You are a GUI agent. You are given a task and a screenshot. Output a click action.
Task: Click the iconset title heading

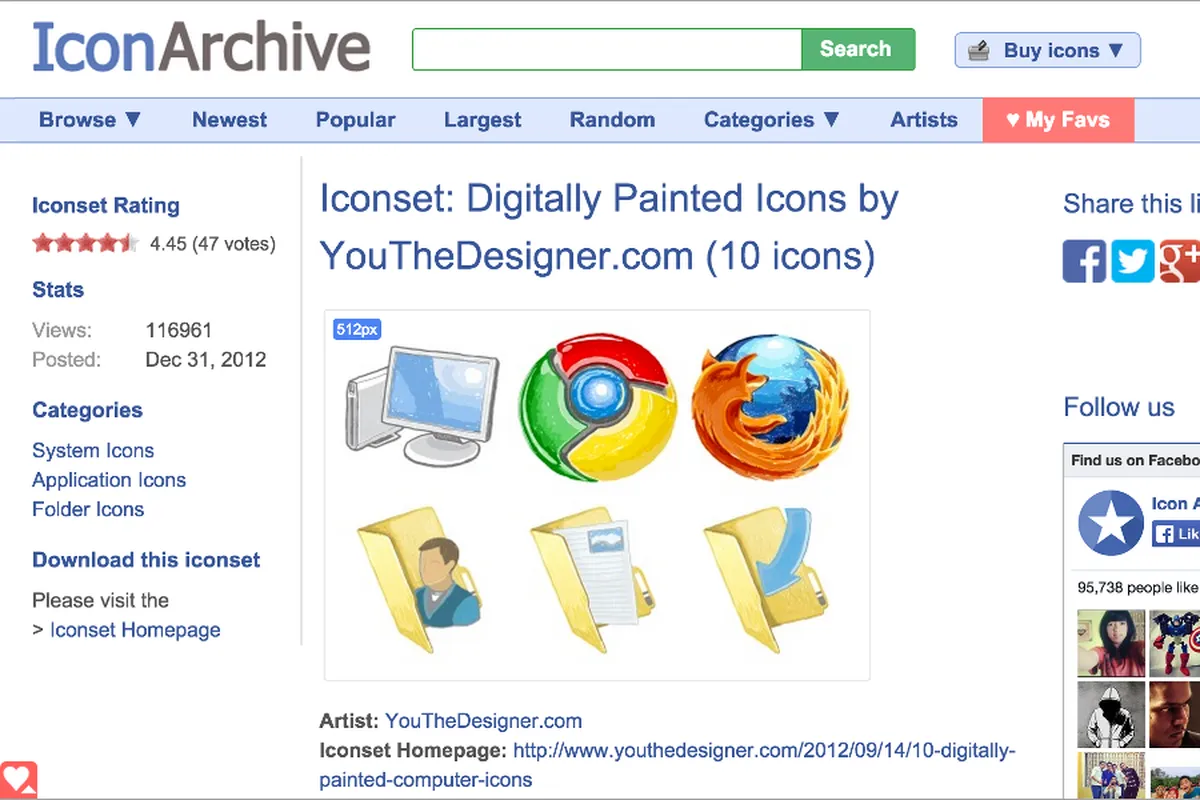pos(609,228)
